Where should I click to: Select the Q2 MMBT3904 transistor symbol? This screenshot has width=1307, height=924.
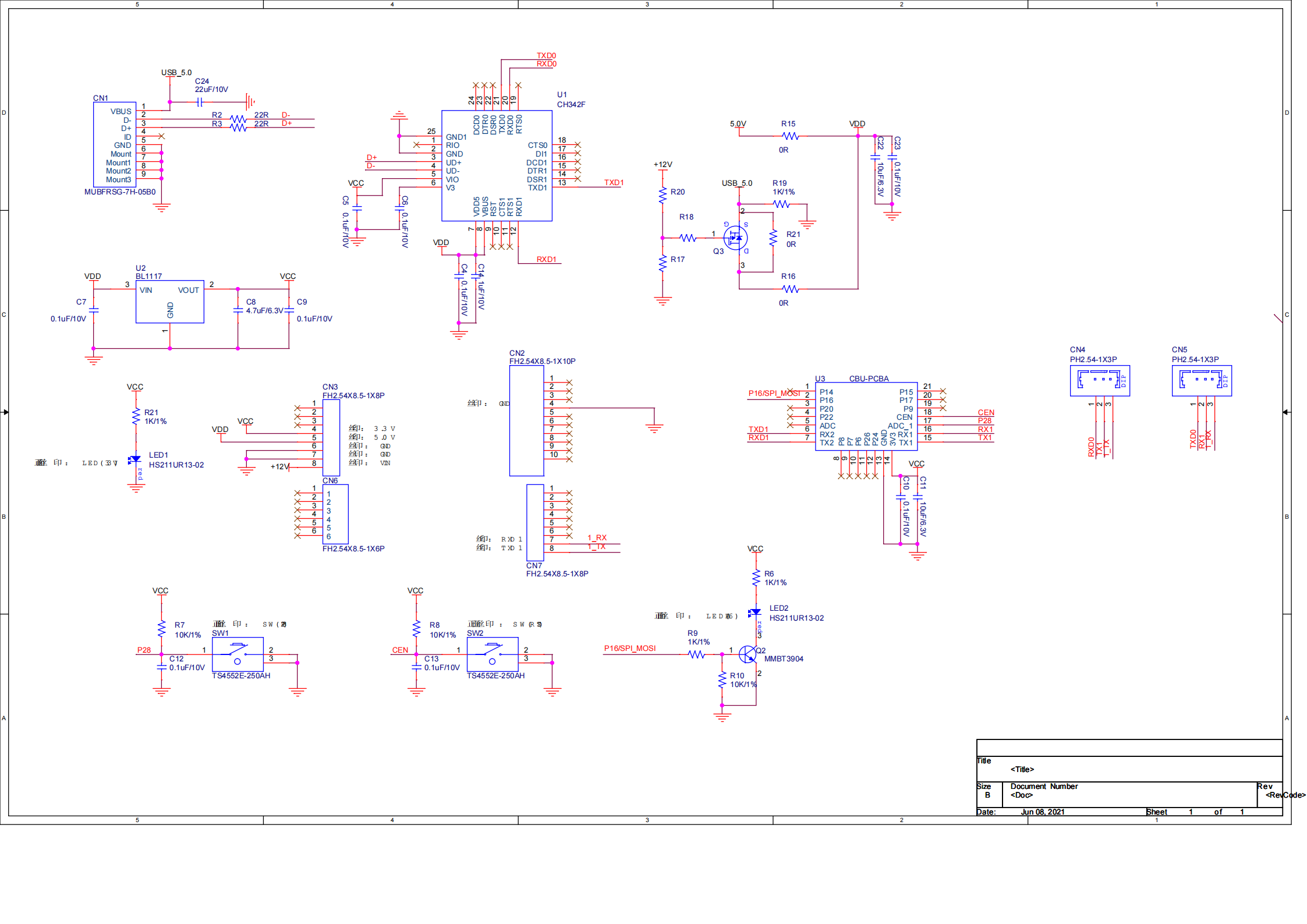coord(748,654)
